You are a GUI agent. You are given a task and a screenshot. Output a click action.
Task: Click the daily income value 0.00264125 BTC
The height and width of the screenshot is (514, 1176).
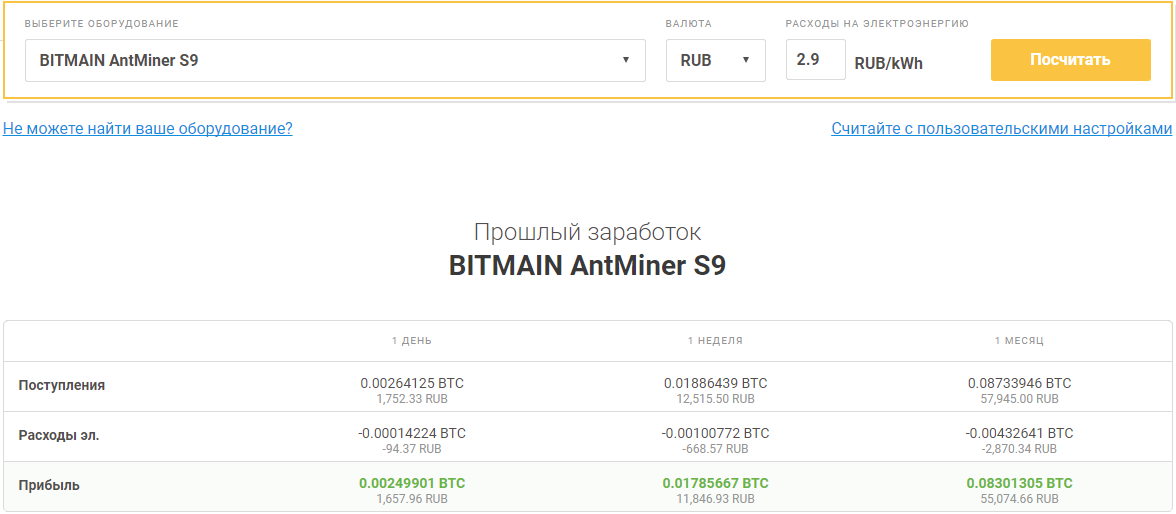coord(412,383)
